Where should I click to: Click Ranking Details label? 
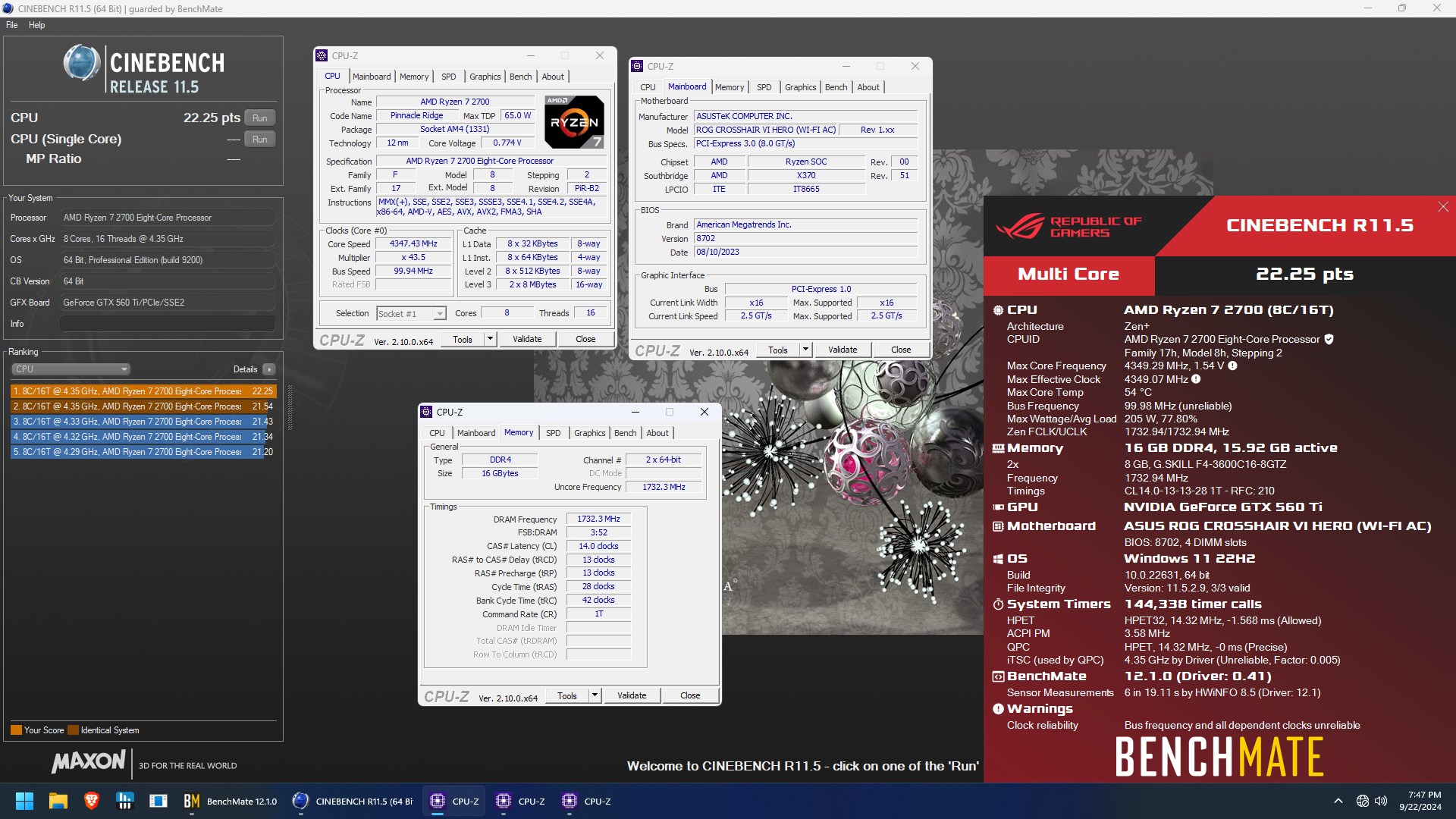click(245, 369)
